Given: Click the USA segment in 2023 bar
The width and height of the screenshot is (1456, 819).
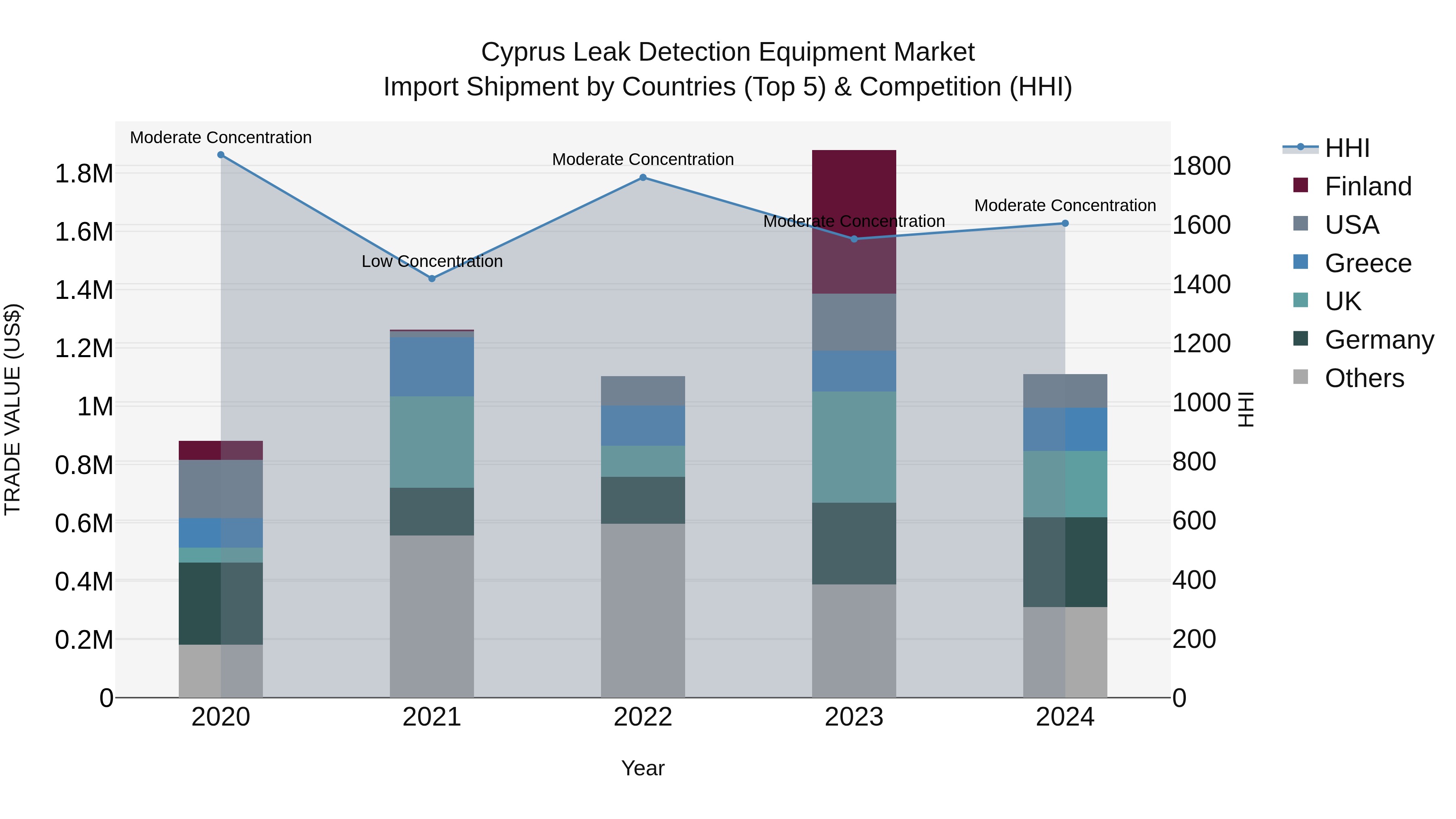Looking at the screenshot, I should click(854, 322).
